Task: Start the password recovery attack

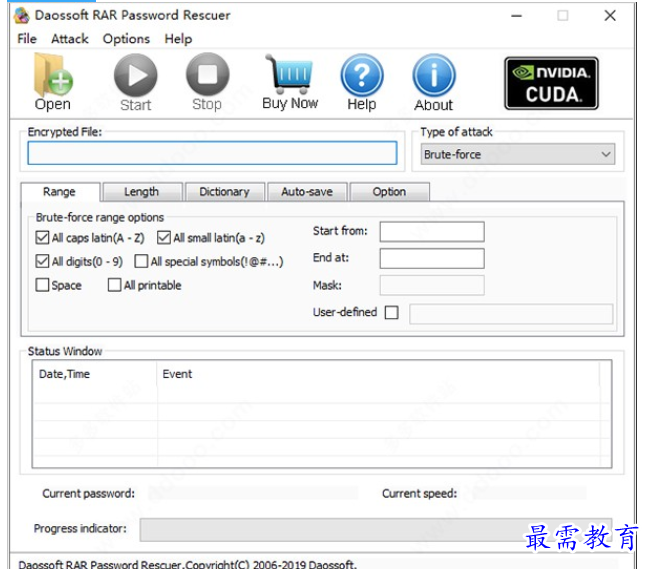Action: point(135,75)
